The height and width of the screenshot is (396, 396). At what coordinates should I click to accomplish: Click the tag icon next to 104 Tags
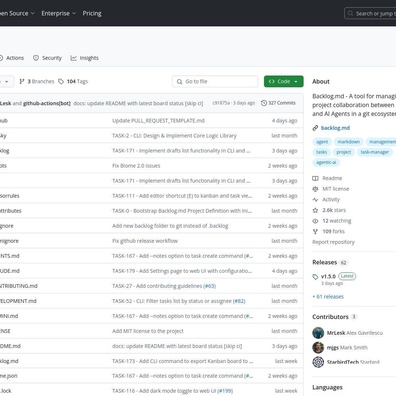pos(61,81)
